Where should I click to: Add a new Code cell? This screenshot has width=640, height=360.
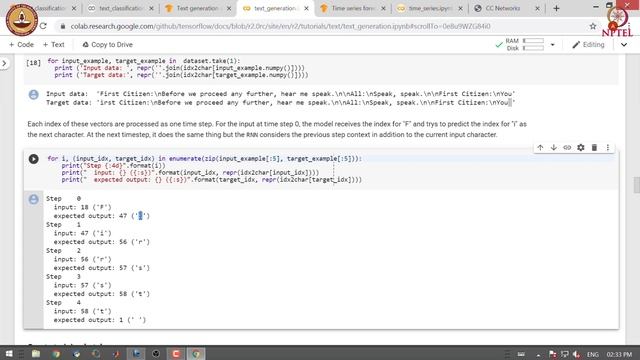[x=21, y=44]
